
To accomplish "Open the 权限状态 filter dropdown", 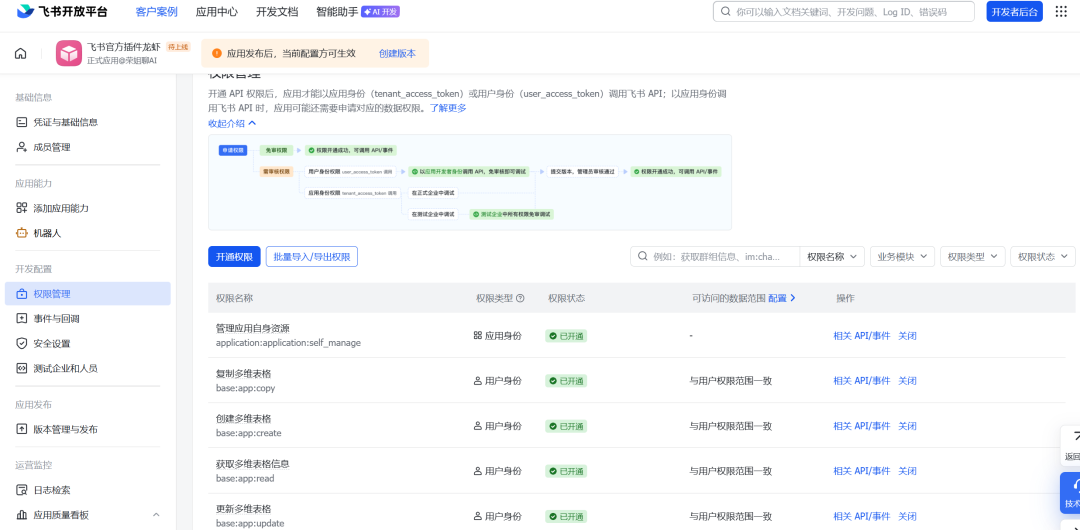I will pyautogui.click(x=1043, y=256).
